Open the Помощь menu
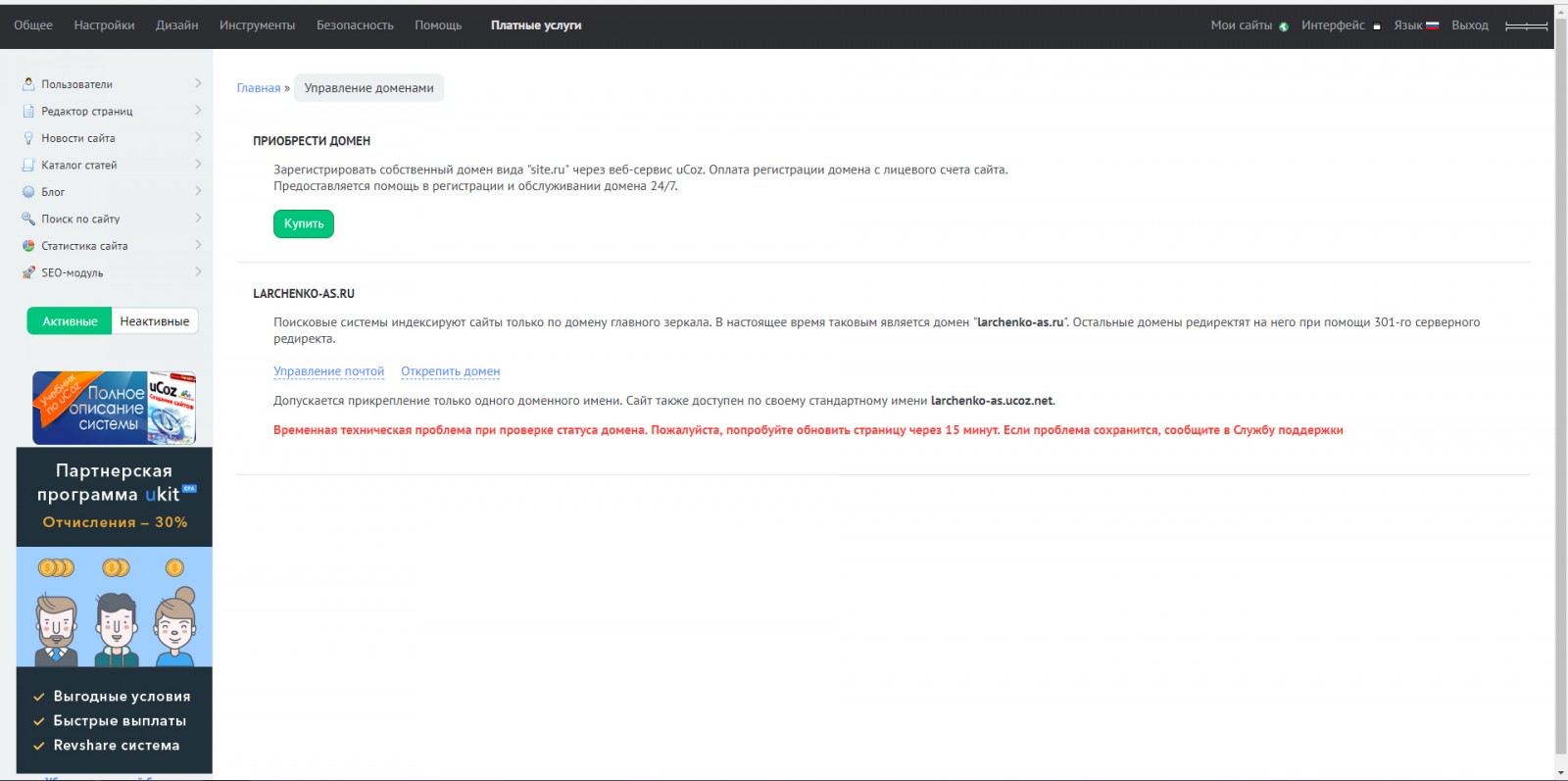The height and width of the screenshot is (781, 1568). pos(438,25)
